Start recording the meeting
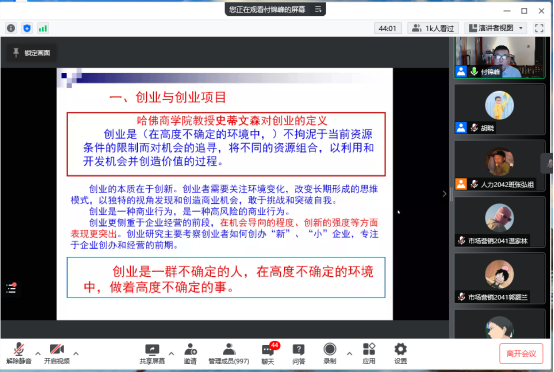Viewport: 554px width, 372px height. pyautogui.click(x=330, y=353)
